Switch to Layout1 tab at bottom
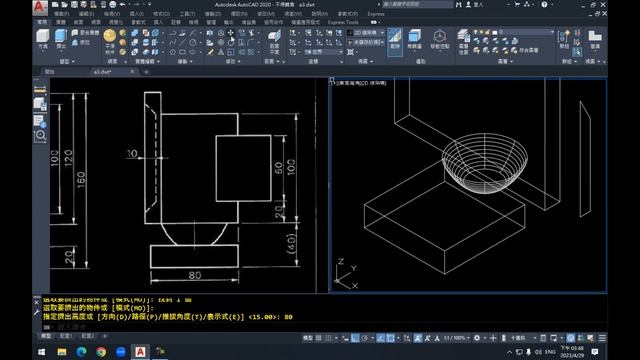Screen dimensions: 640x360 pyautogui.click(x=66, y=336)
